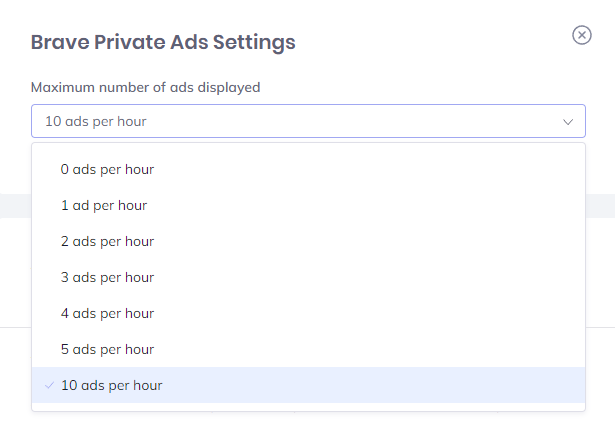Click the chevron arrow in the ads dropdown

(x=568, y=122)
